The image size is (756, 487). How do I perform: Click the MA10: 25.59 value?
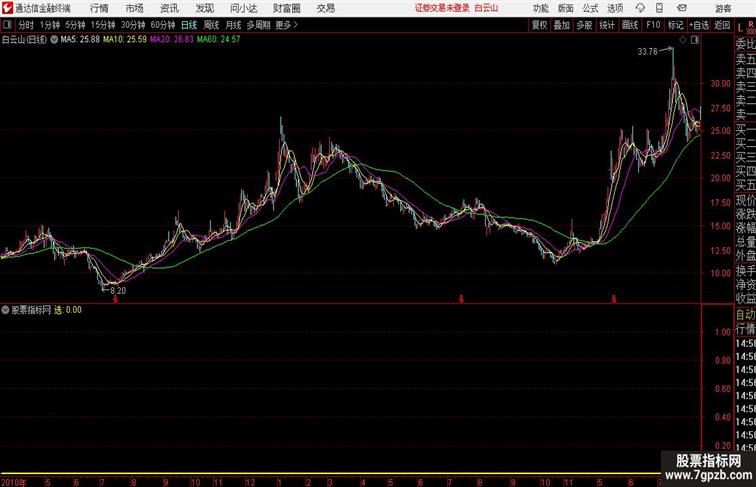click(125, 40)
